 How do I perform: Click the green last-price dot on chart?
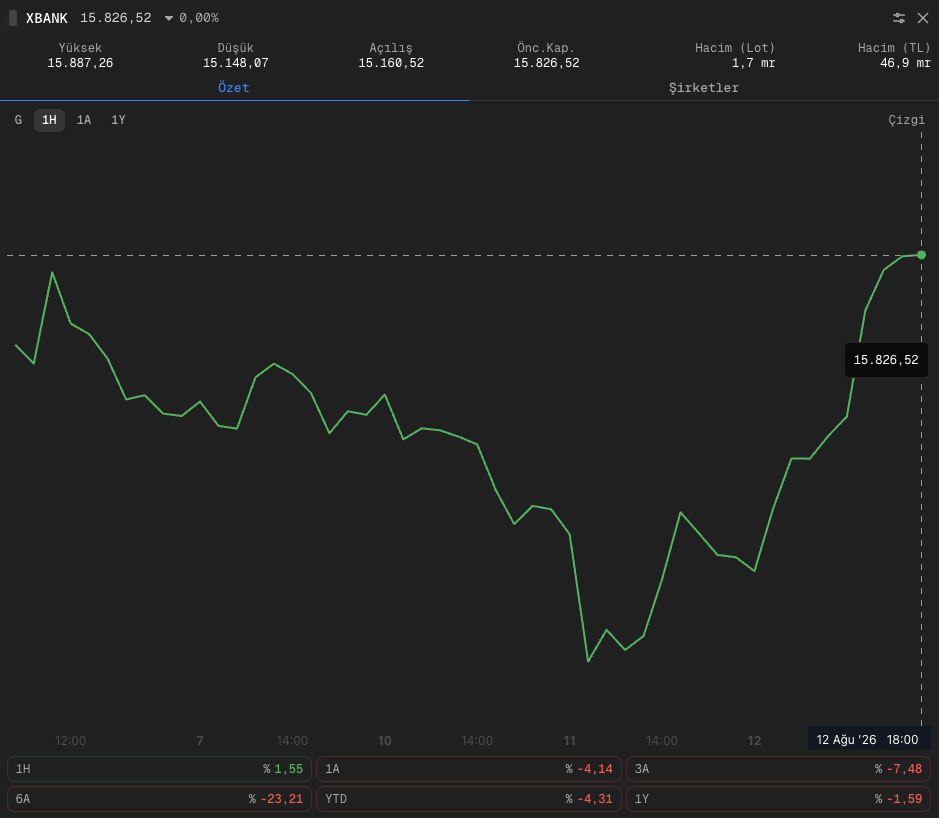point(921,255)
